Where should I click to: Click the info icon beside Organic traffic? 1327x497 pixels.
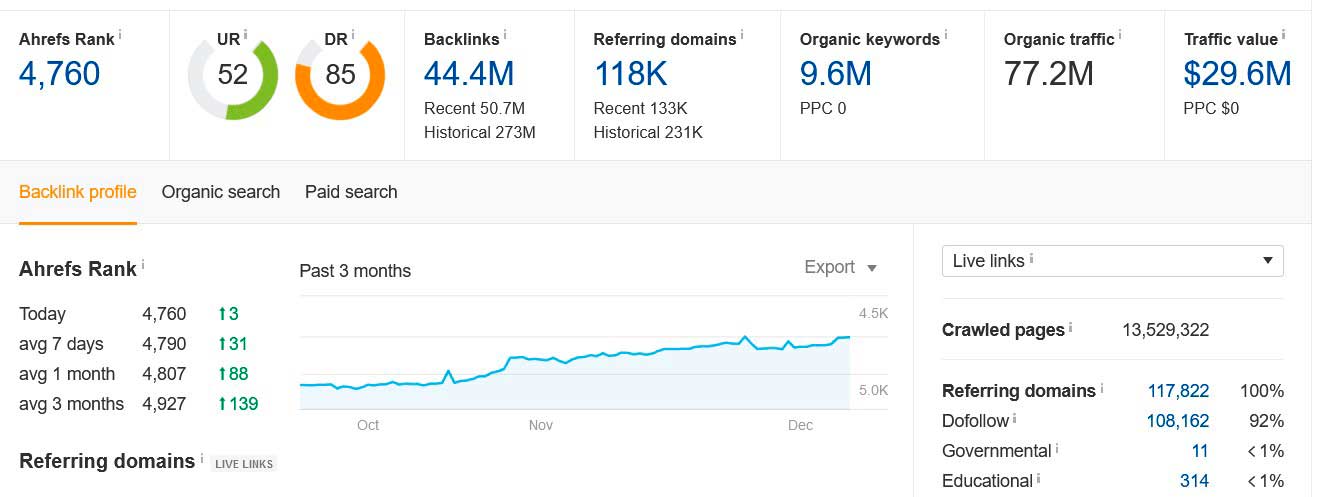(1120, 35)
